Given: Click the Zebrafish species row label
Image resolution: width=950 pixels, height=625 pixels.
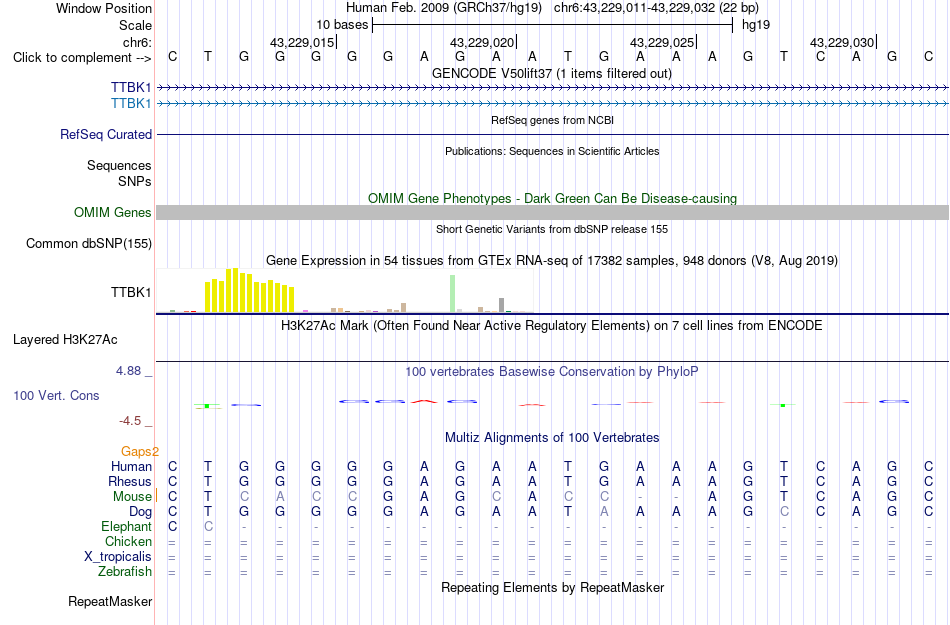Looking at the screenshot, I should click(x=125, y=571).
